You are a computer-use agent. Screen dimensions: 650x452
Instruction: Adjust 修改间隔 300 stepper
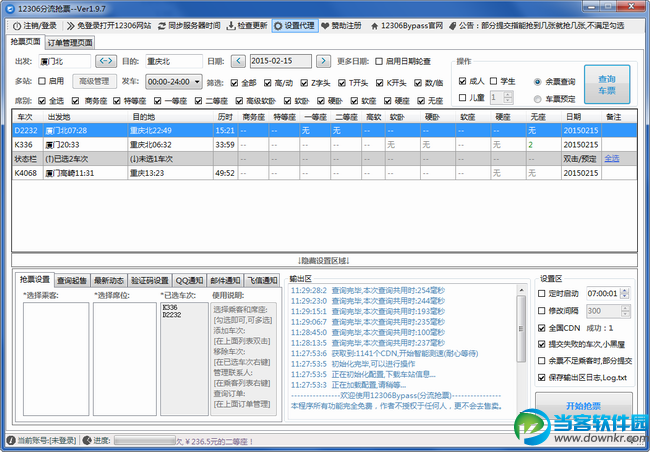pos(625,311)
